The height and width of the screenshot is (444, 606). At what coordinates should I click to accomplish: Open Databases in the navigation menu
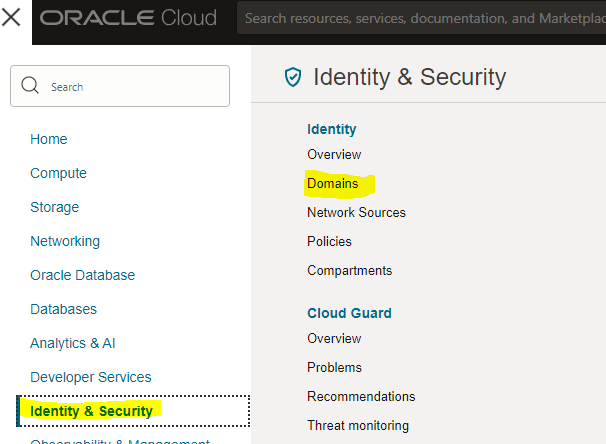pyautogui.click(x=63, y=309)
